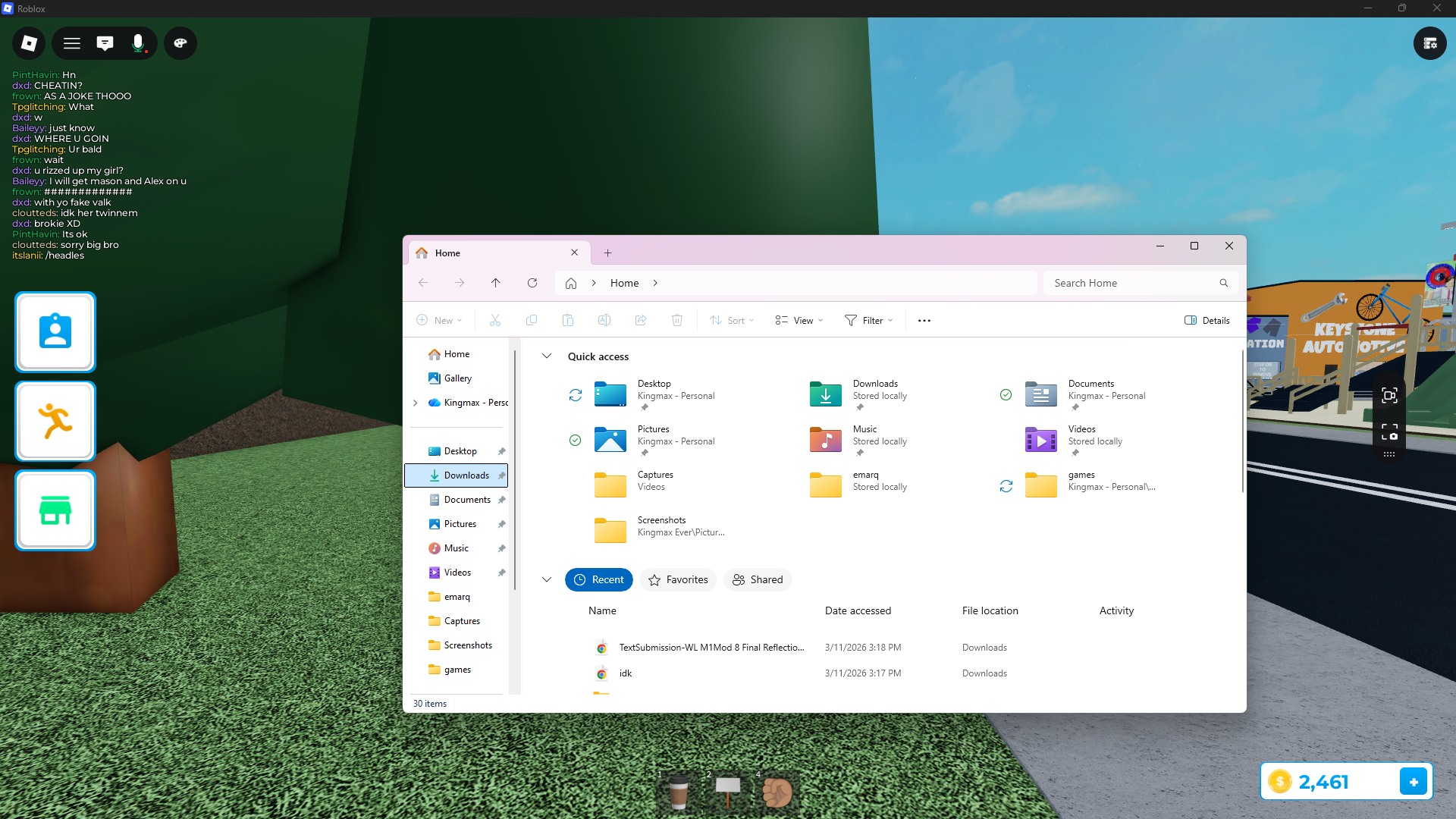Viewport: 1456px width, 819px height.
Task: Open a new File Explorer tab
Action: 607,253
